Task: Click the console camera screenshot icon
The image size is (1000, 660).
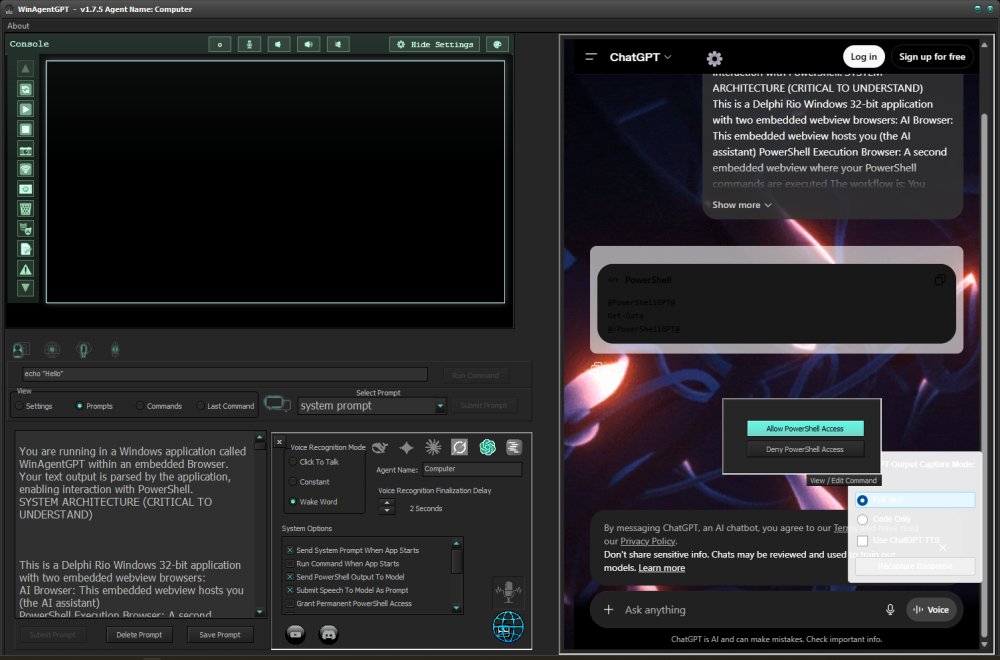Action: click(x=26, y=150)
